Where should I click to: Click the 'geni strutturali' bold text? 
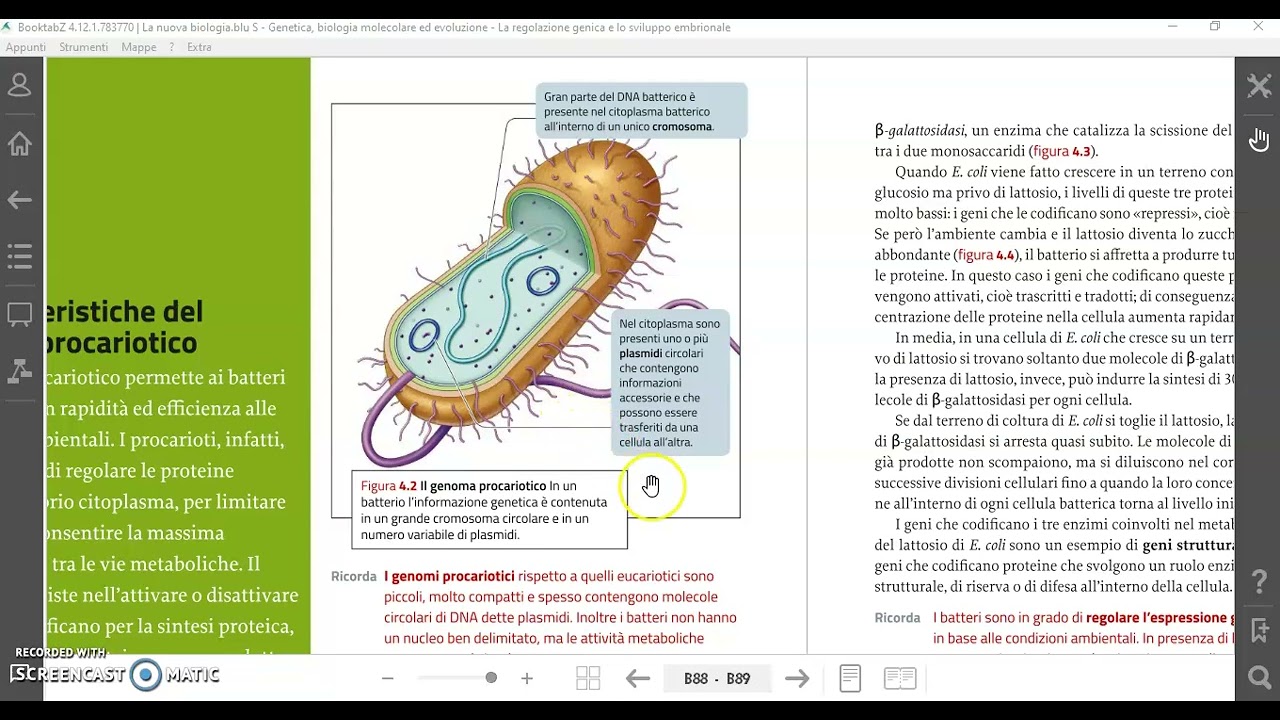pos(1188,545)
